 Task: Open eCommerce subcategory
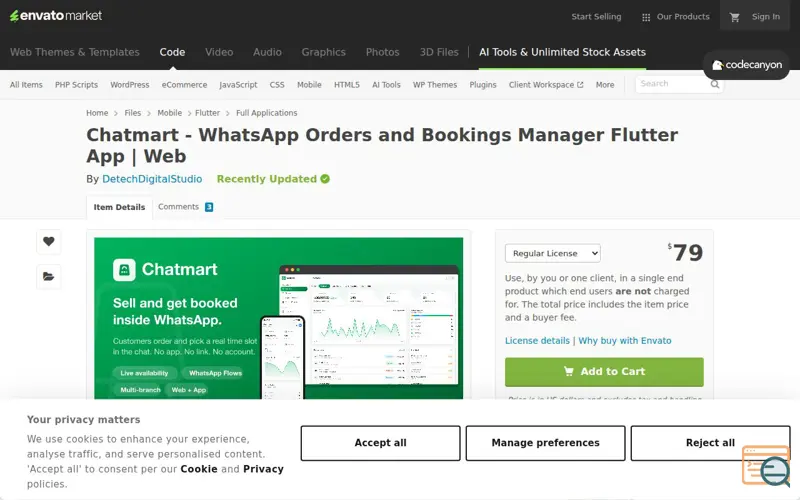(184, 85)
